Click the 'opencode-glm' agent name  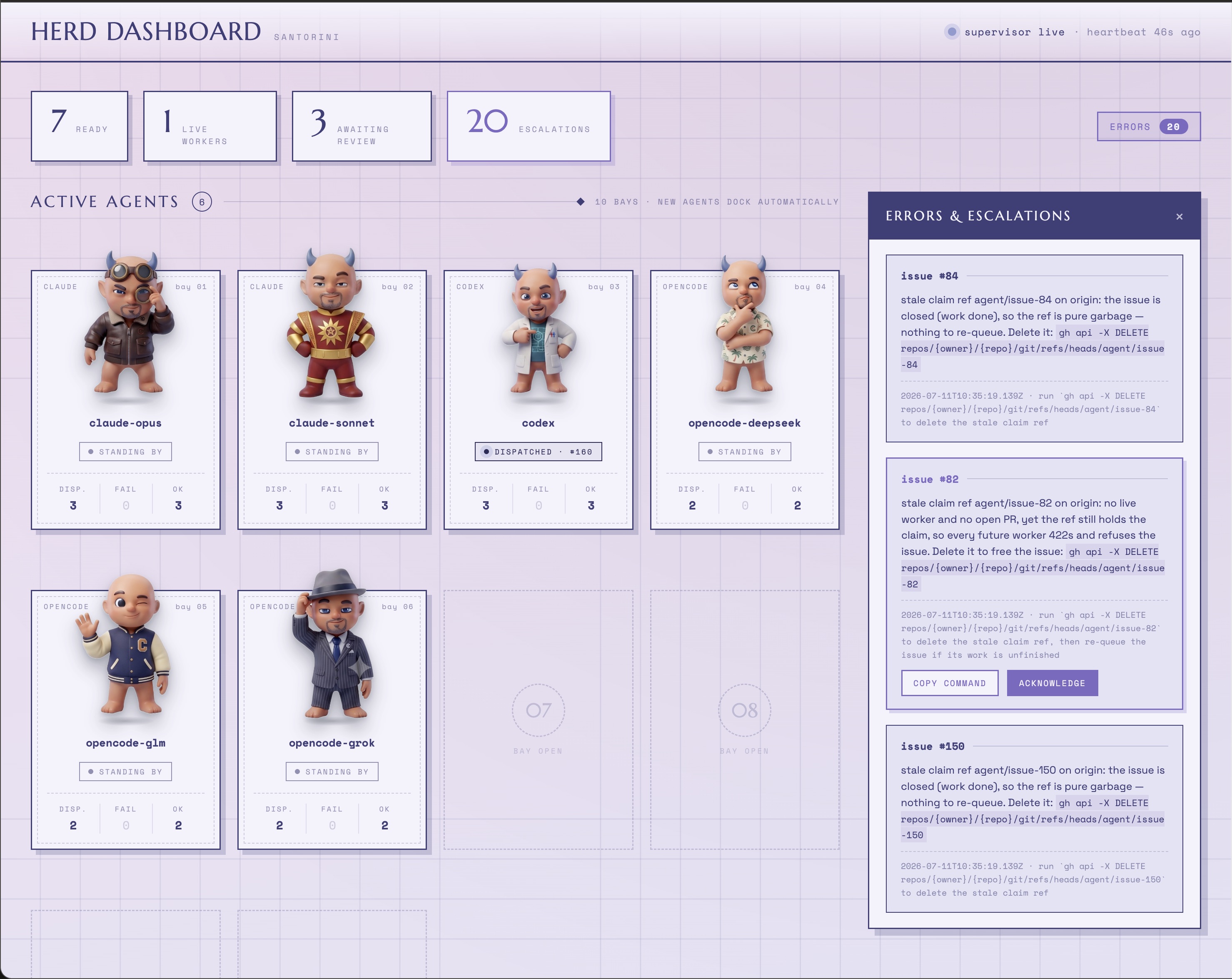[125, 743]
